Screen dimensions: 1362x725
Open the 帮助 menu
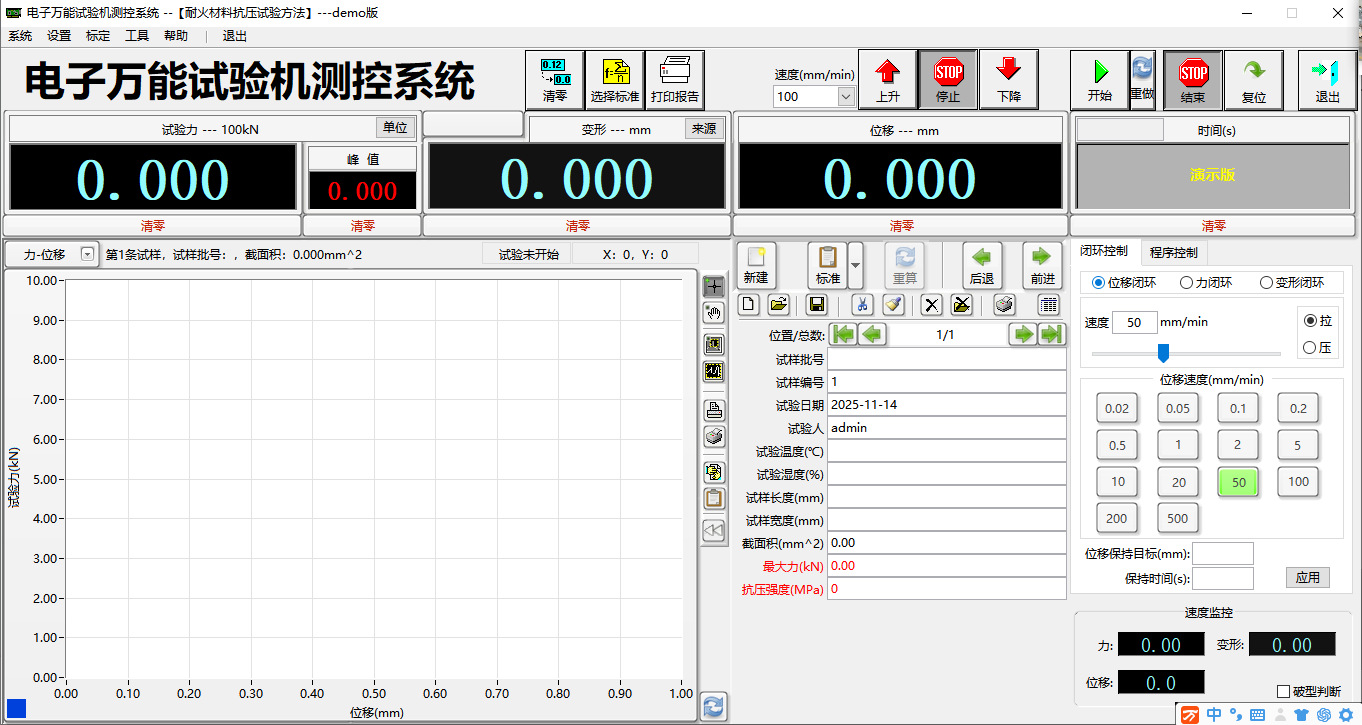[176, 35]
